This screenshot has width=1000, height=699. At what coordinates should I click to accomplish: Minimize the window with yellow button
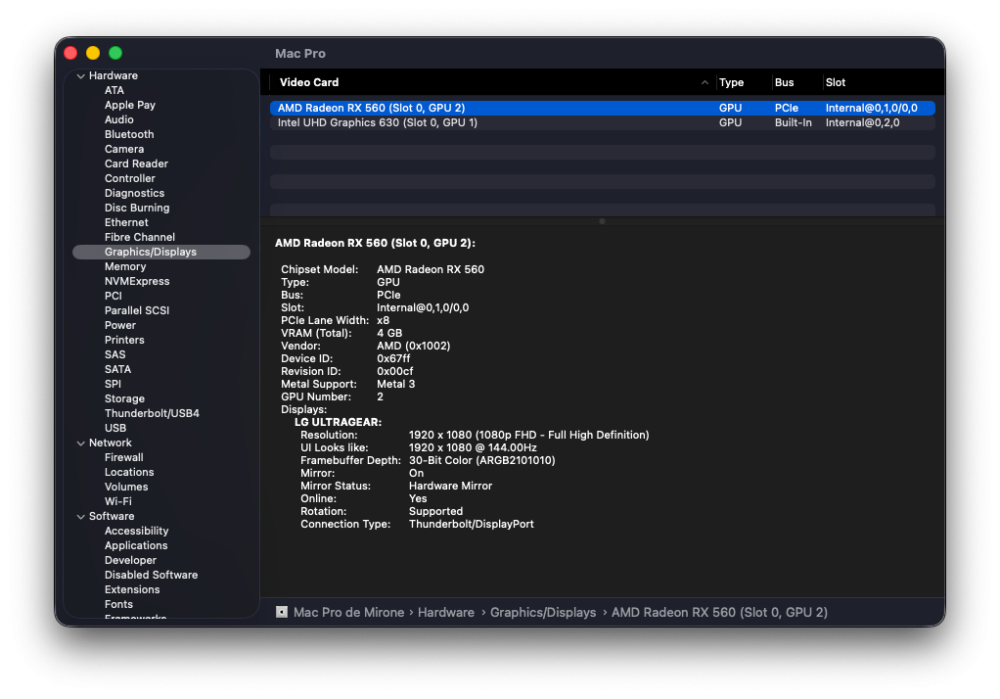click(93, 53)
